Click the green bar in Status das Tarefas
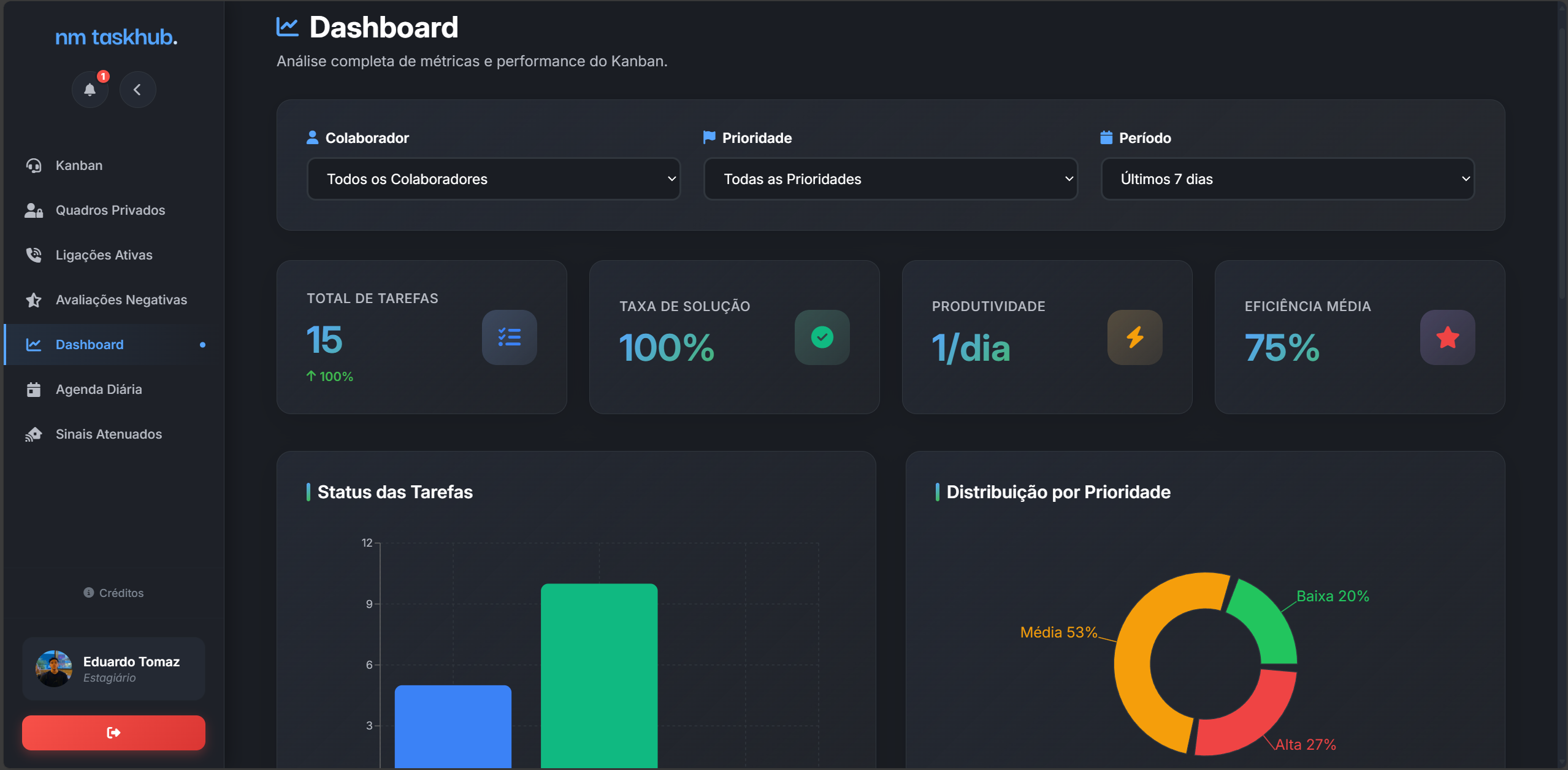This screenshot has width=1568, height=770. click(x=599, y=675)
